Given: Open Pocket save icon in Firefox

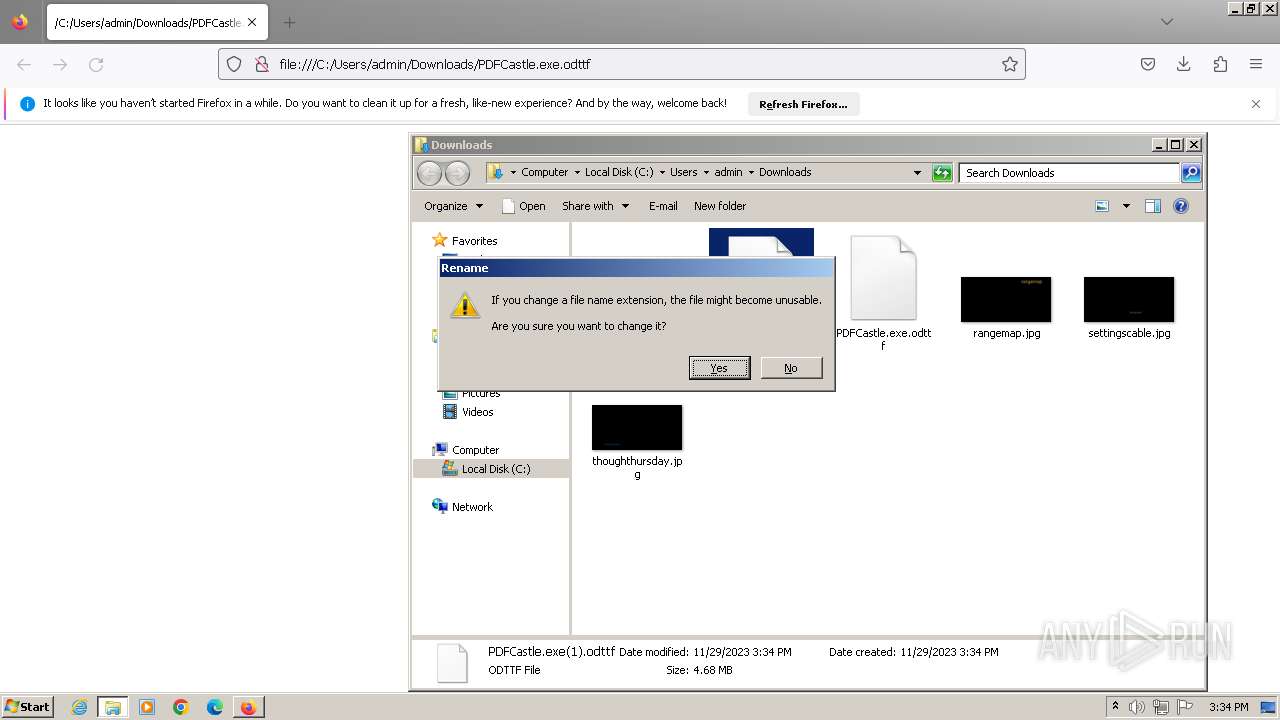Looking at the screenshot, I should [x=1148, y=64].
